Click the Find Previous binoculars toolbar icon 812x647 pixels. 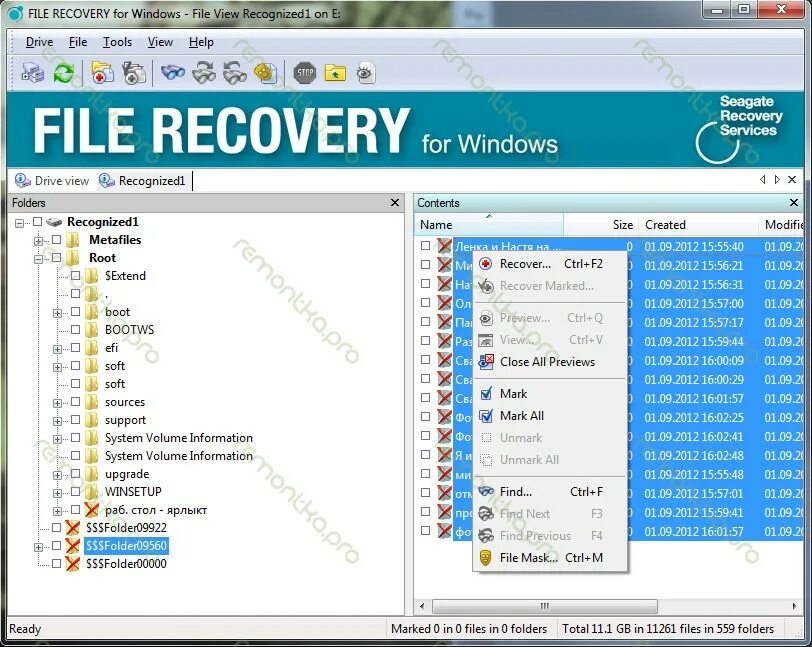pos(235,73)
